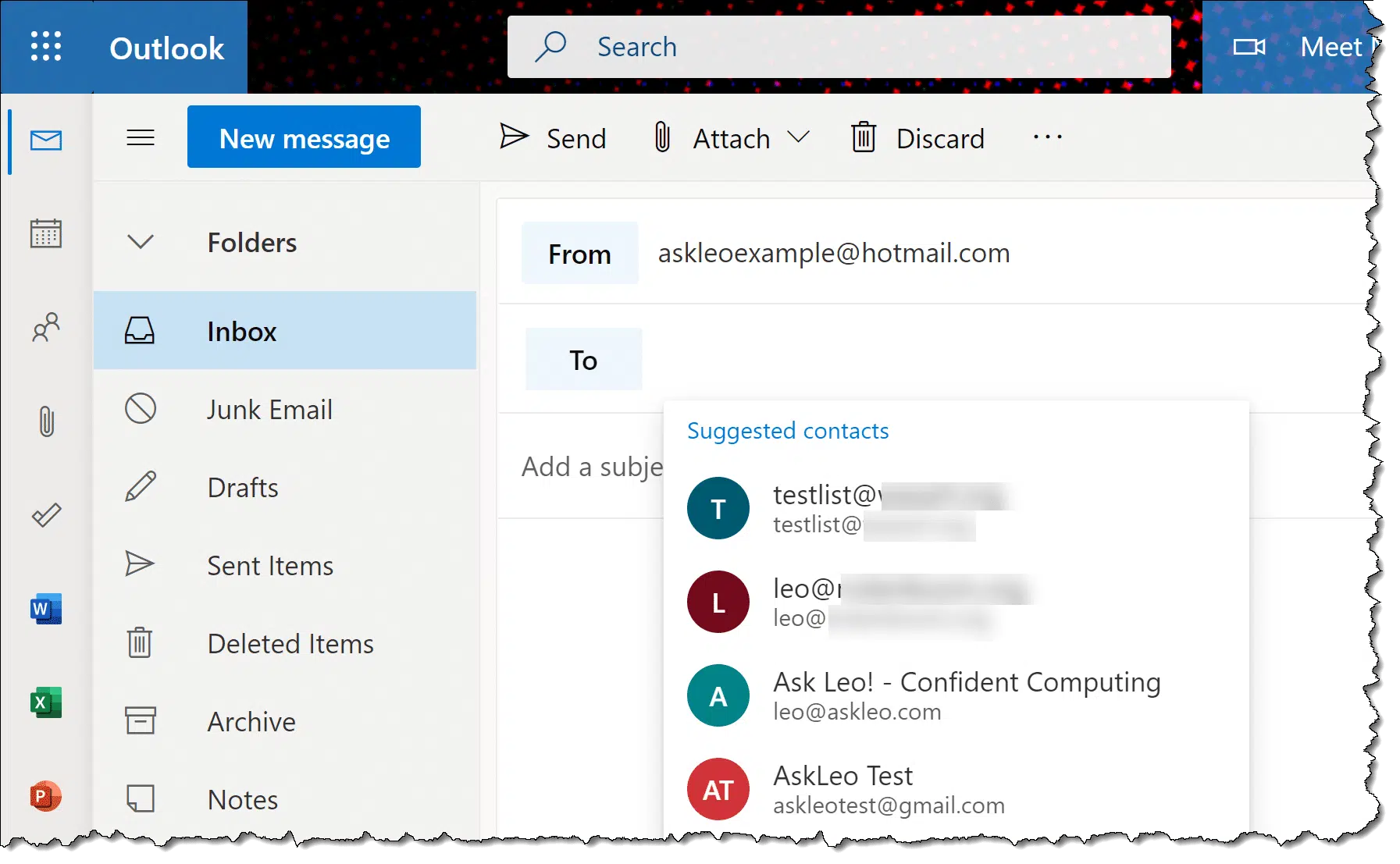Open Mail view in left rail
This screenshot has width=1400, height=864.
point(46,140)
